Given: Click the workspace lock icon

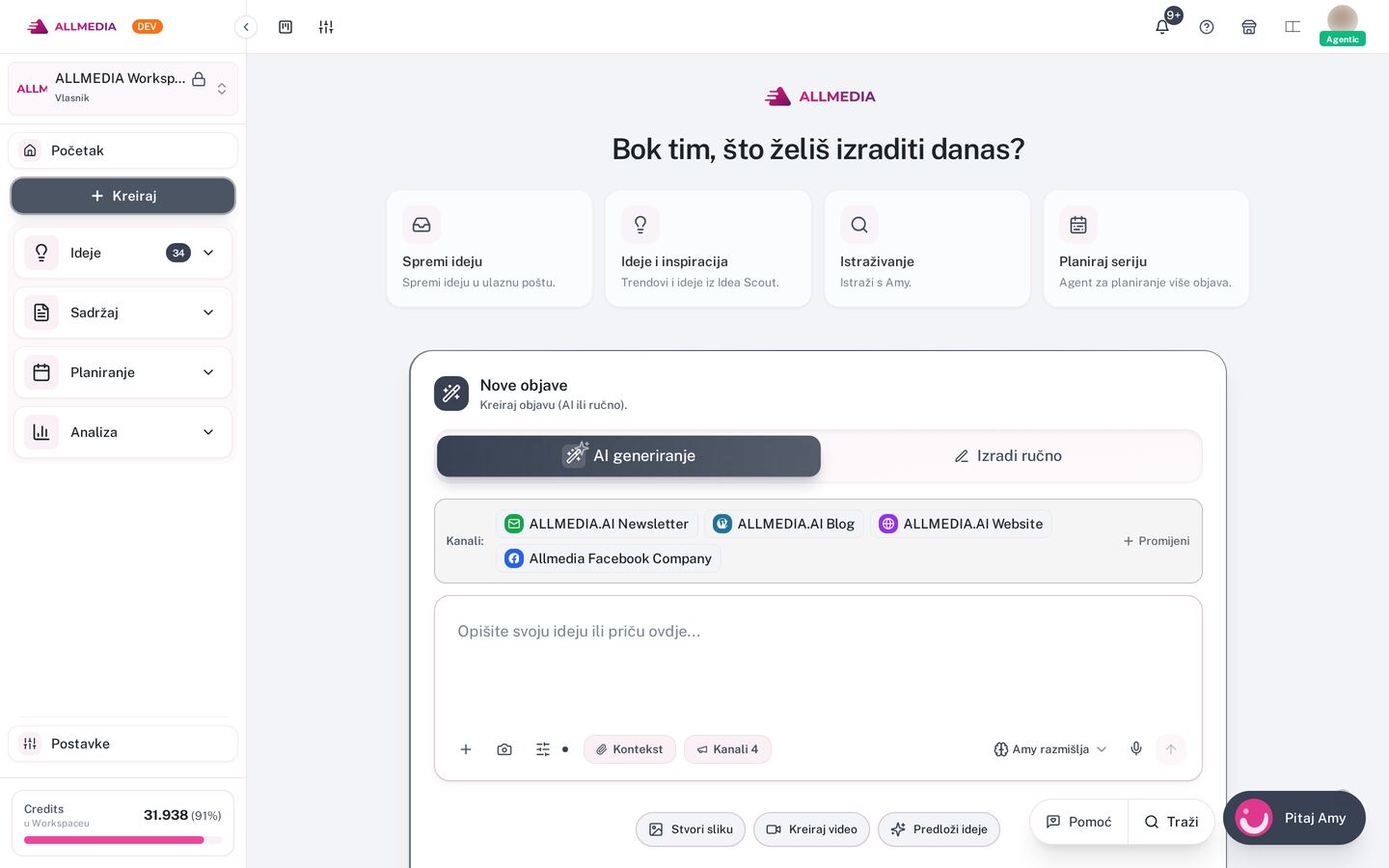Looking at the screenshot, I should pos(199,79).
